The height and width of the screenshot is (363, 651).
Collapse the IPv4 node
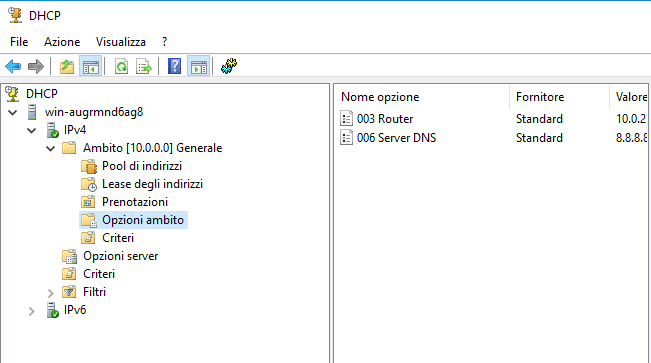click(x=32, y=130)
